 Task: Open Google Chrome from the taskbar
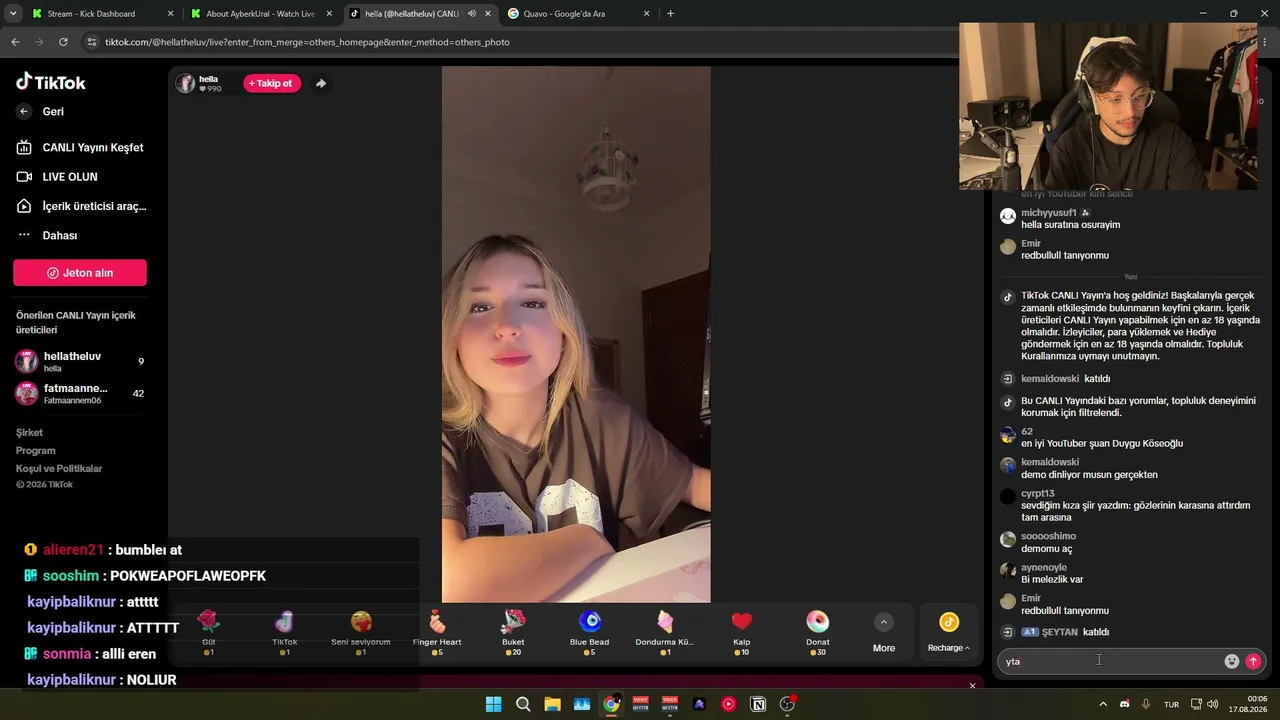pos(611,704)
